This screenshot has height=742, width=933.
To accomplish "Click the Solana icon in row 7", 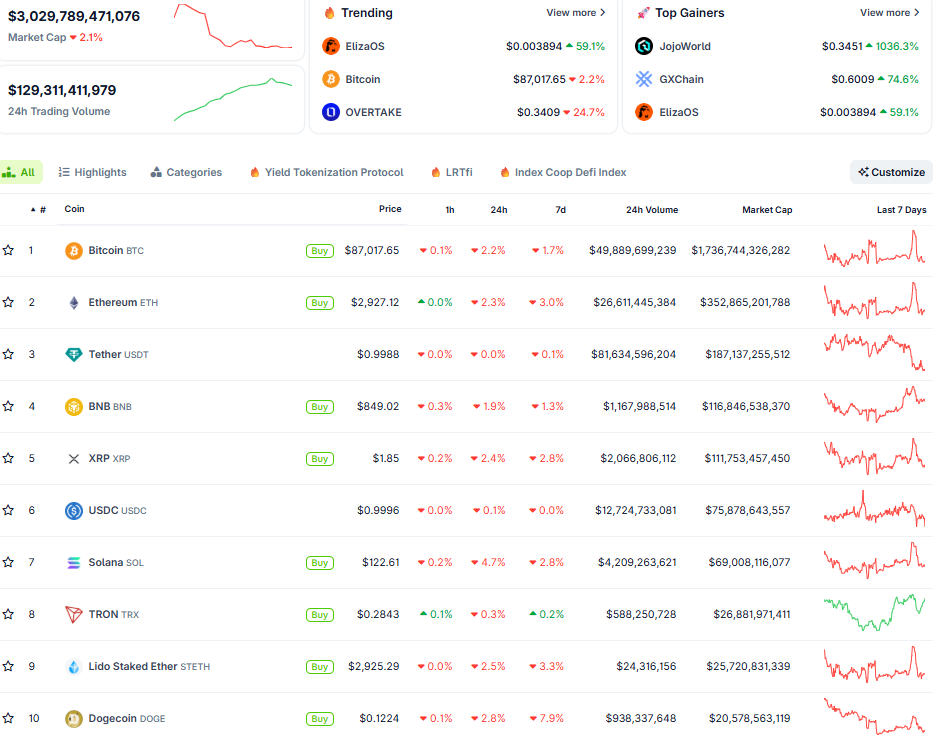I will click(73, 562).
